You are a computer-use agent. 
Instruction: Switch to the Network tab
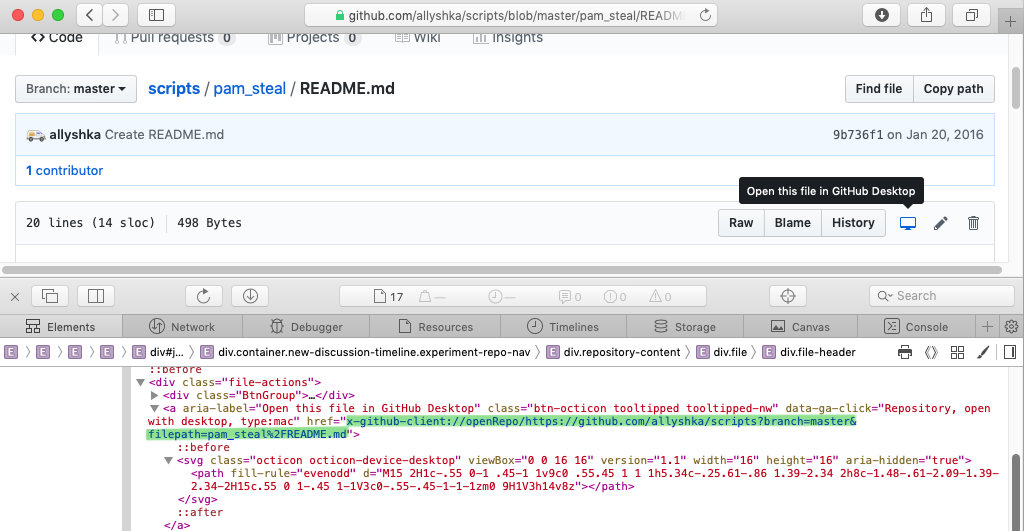181,327
